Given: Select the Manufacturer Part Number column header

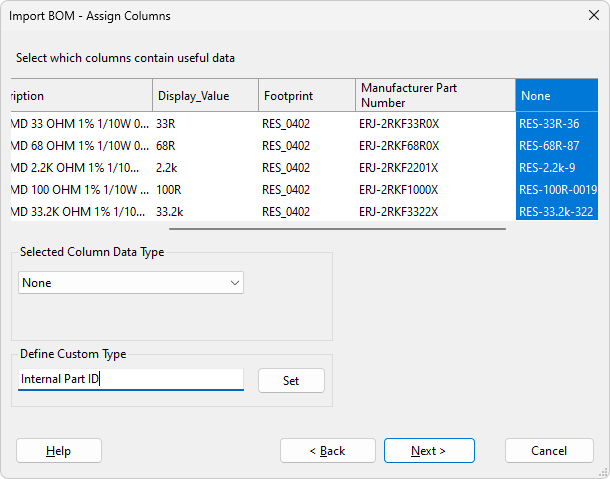Looking at the screenshot, I should (x=435, y=96).
